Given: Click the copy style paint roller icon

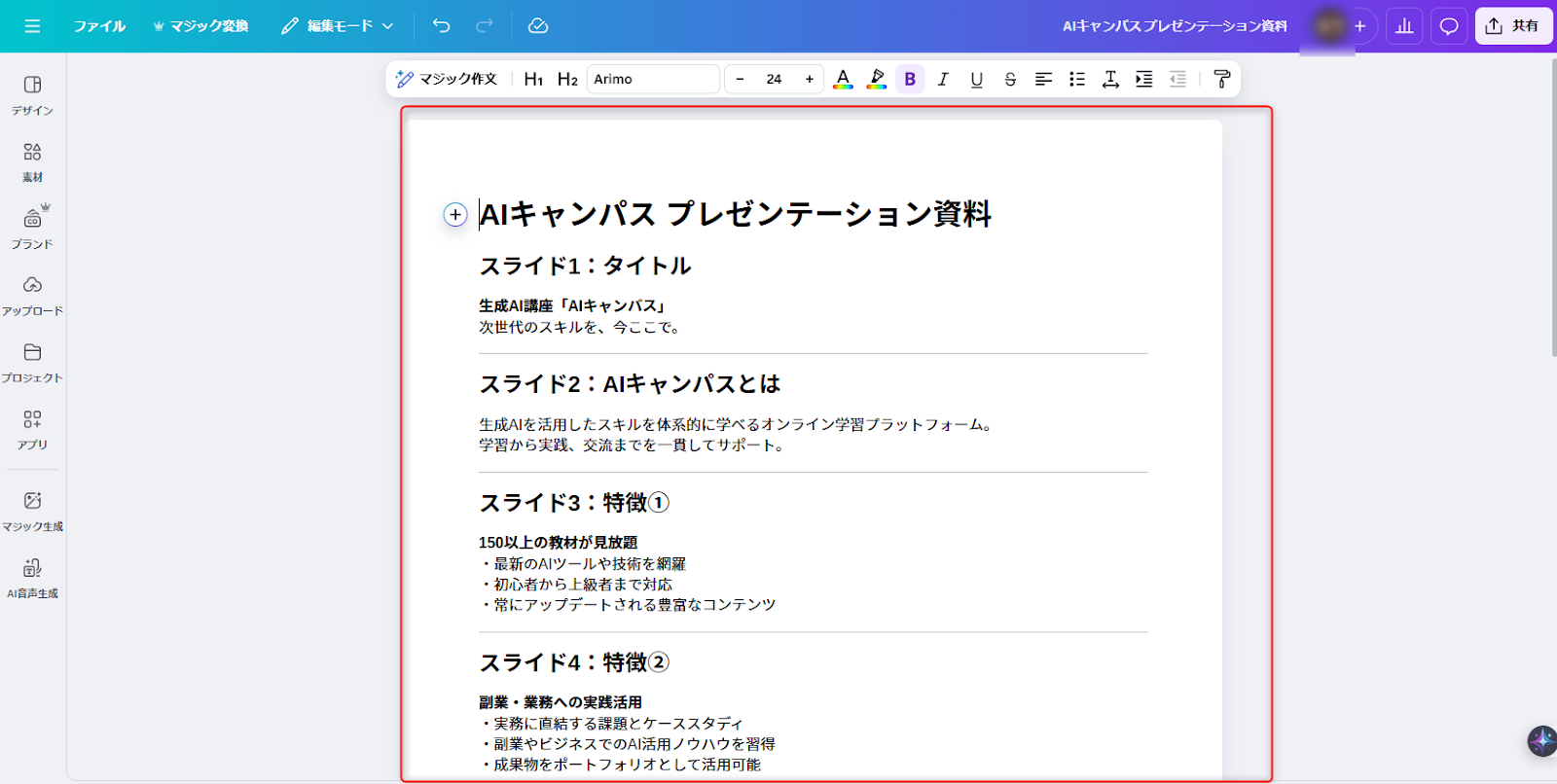Looking at the screenshot, I should (x=1222, y=79).
